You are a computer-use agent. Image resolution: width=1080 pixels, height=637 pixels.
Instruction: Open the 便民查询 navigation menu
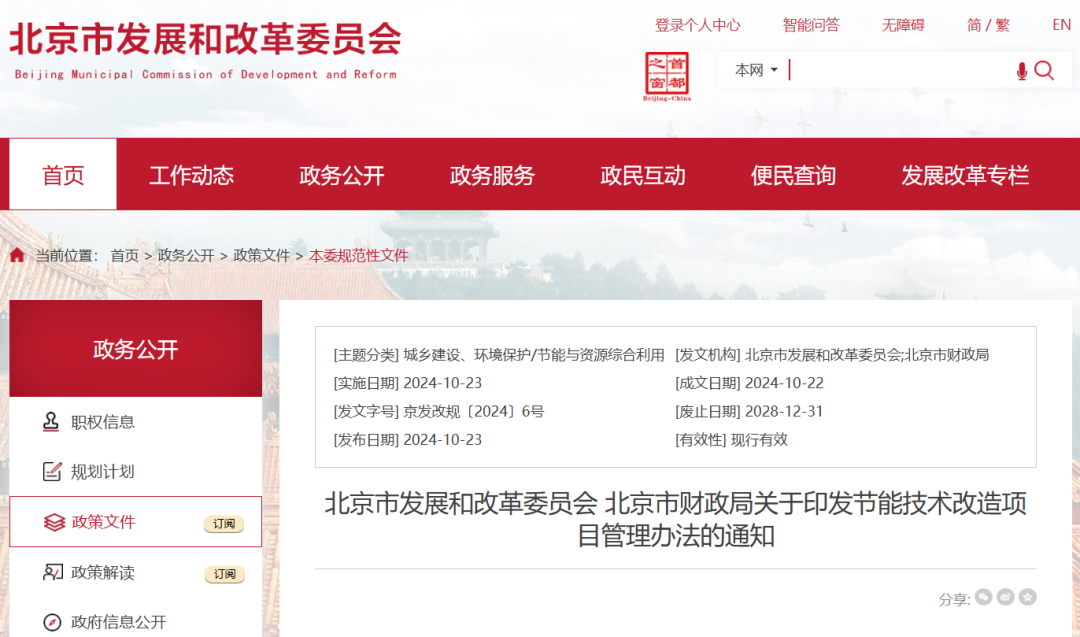(792, 174)
